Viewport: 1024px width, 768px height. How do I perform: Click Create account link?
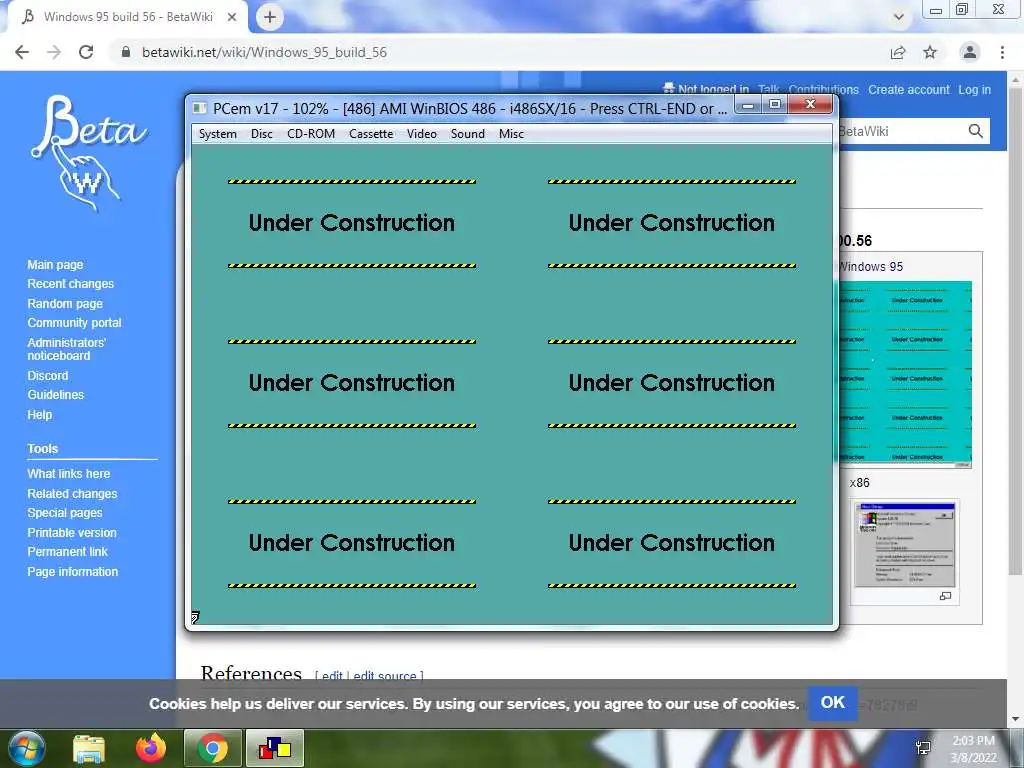pos(908,89)
